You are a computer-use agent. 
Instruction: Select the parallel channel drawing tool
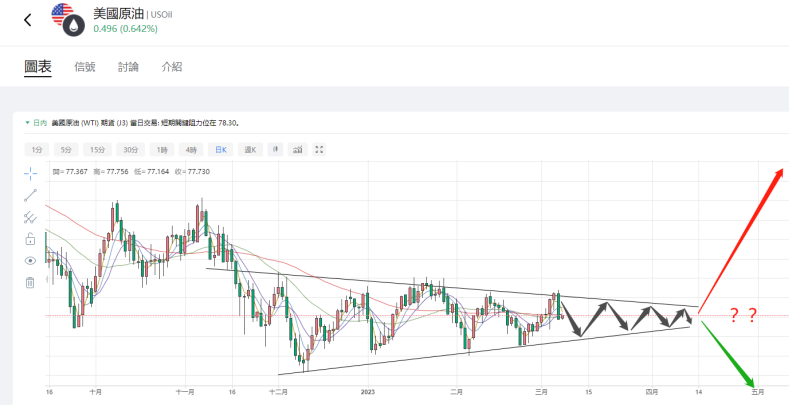pyautogui.click(x=30, y=217)
